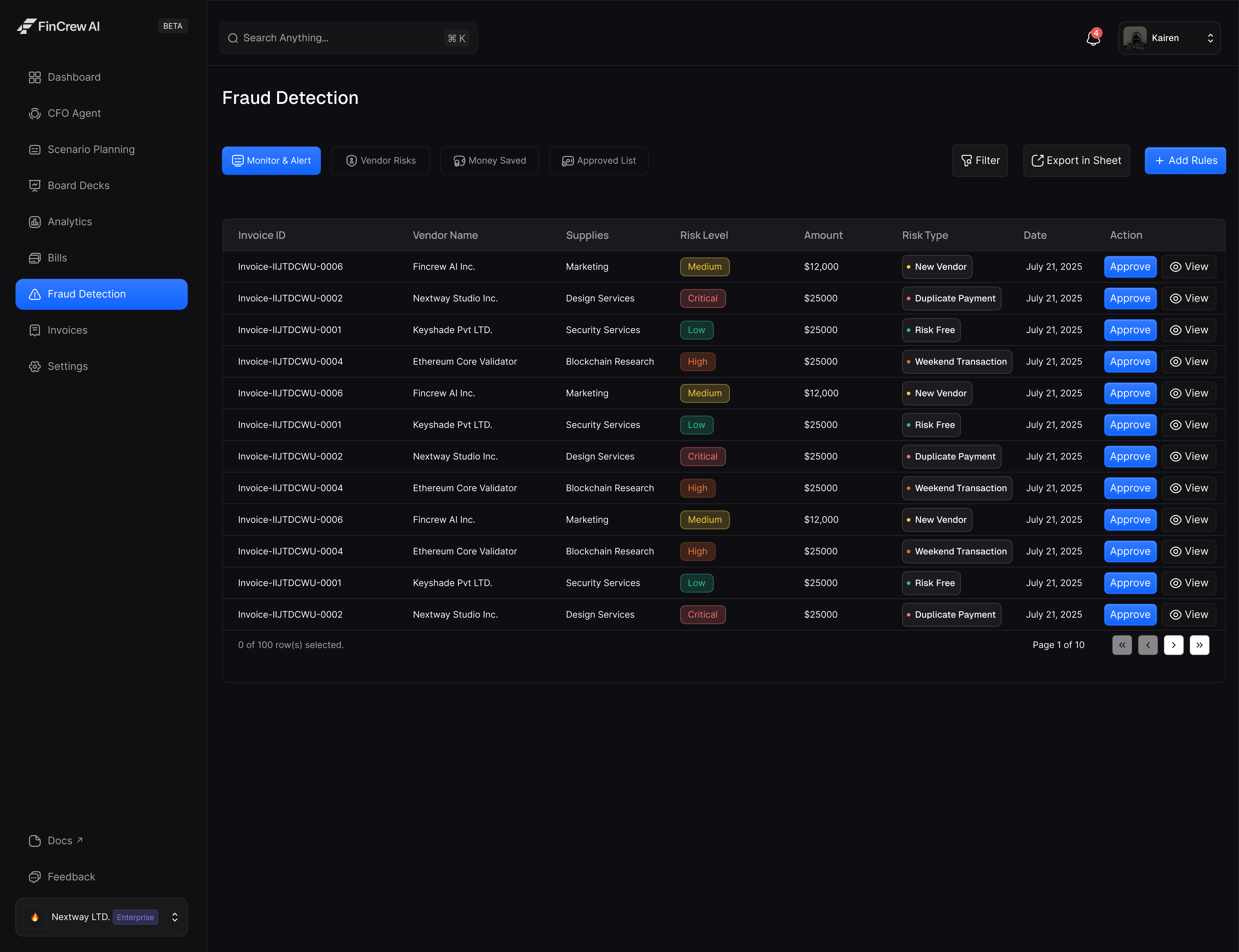Viewport: 1239px width, 952px height.
Task: Open Scenario Planning icon in sidebar
Action: pos(35,150)
